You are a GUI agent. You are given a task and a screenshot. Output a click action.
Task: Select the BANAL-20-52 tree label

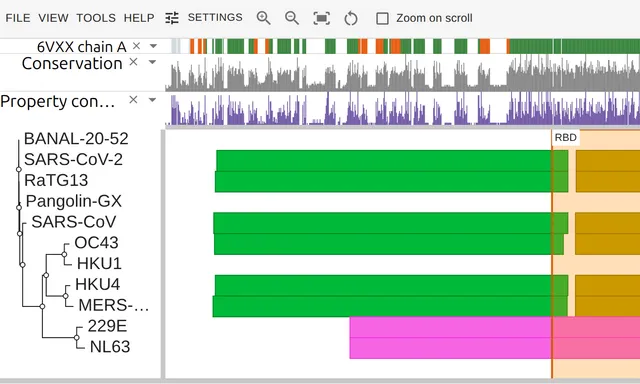pyautogui.click(x=76, y=139)
